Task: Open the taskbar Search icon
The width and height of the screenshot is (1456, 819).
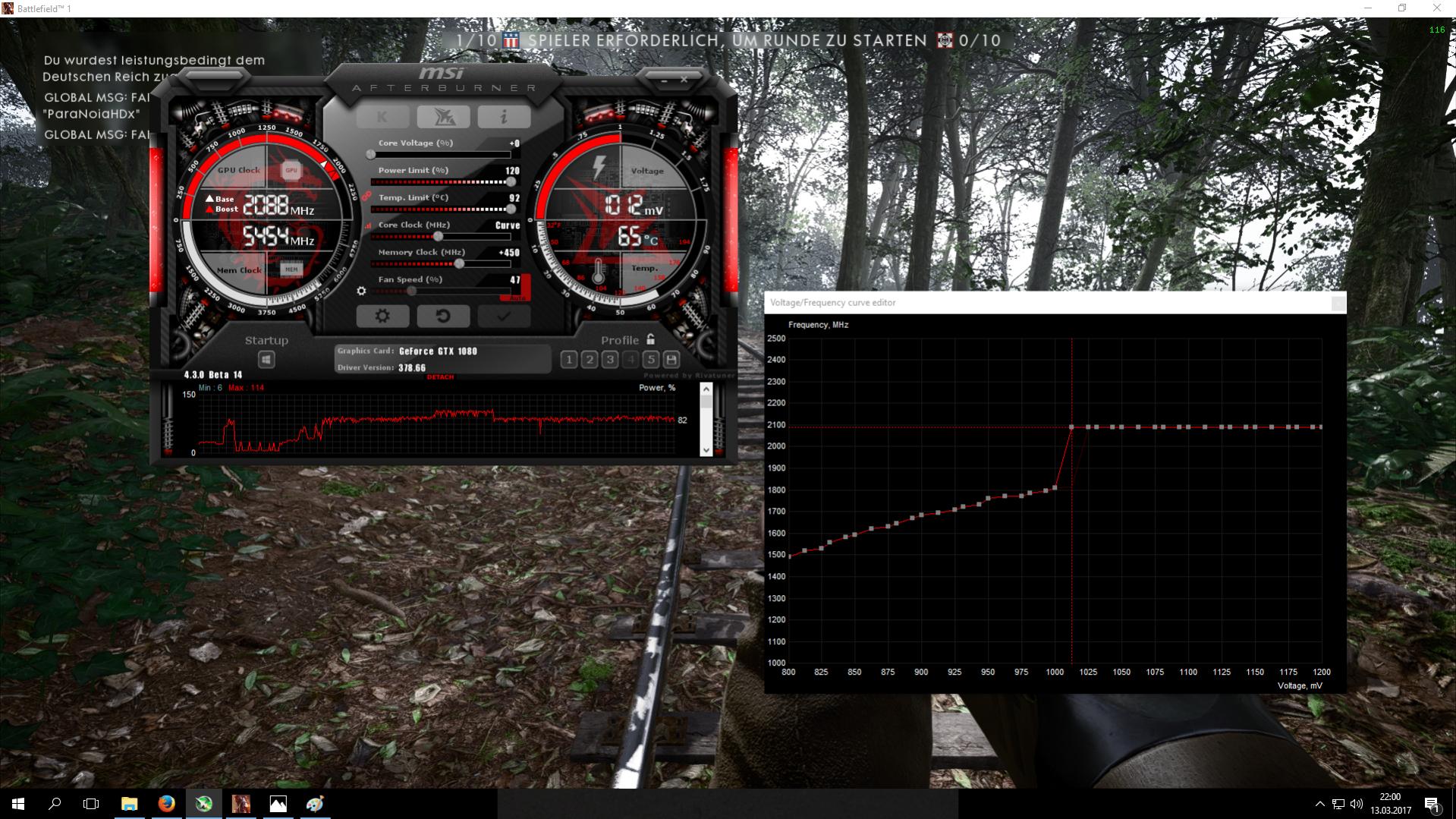Action: [55, 804]
